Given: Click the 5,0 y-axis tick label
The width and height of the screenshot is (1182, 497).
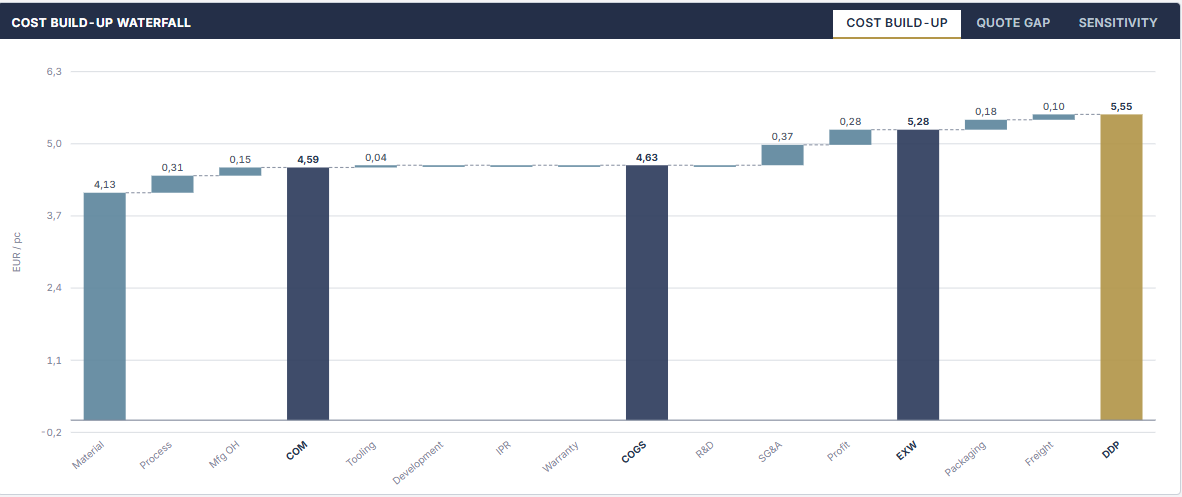Looking at the screenshot, I should point(54,143).
